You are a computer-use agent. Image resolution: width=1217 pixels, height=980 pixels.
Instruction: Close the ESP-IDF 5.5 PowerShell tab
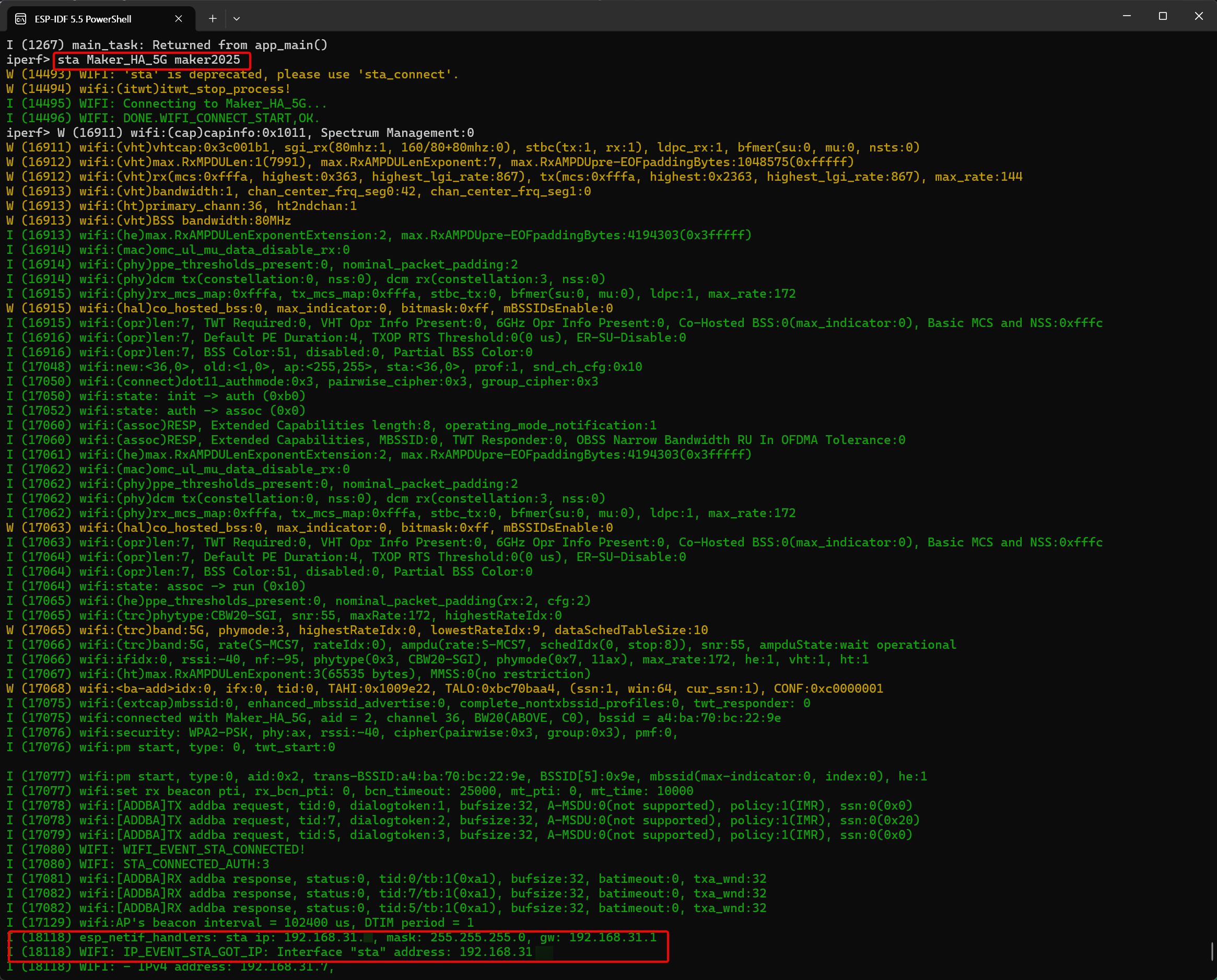click(179, 19)
